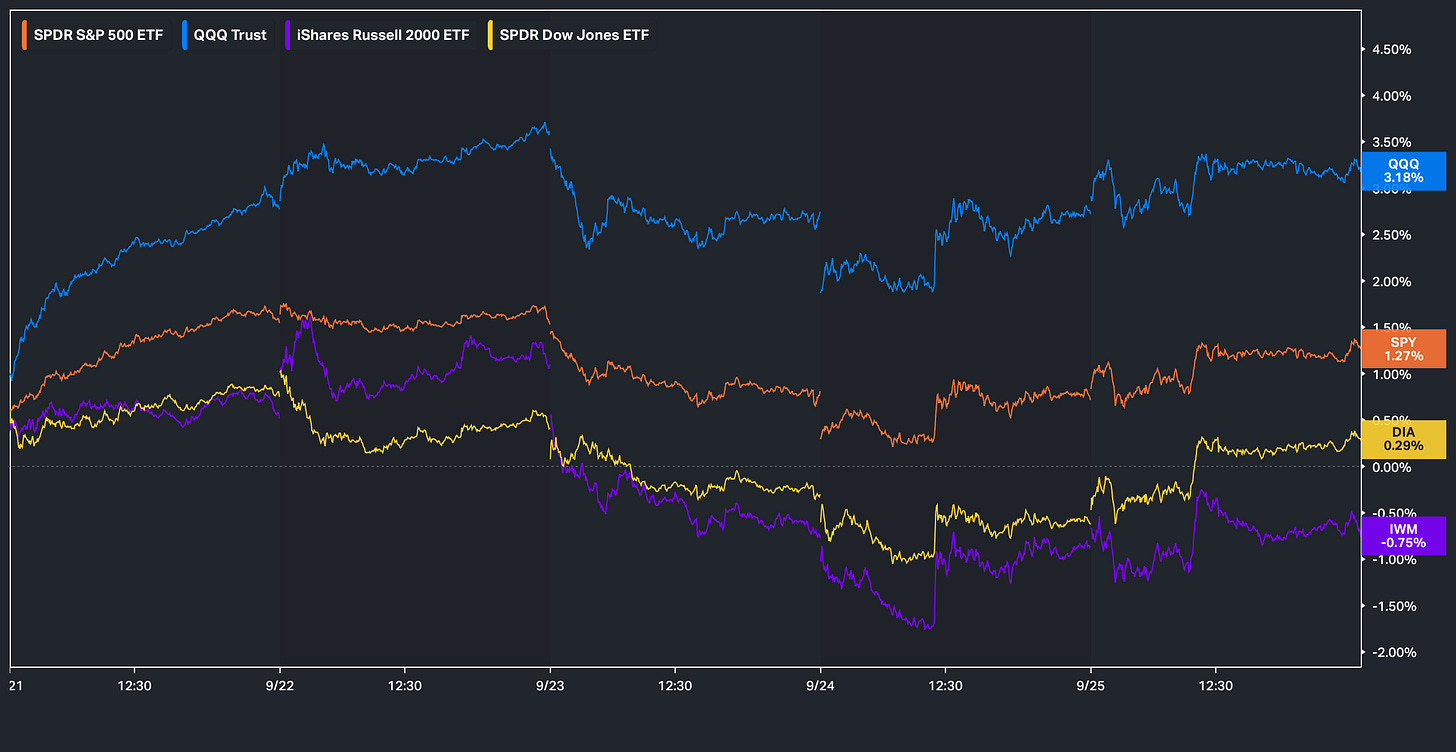This screenshot has height=752, width=1456.
Task: Click the 9/23 date marker
Action: coord(550,687)
